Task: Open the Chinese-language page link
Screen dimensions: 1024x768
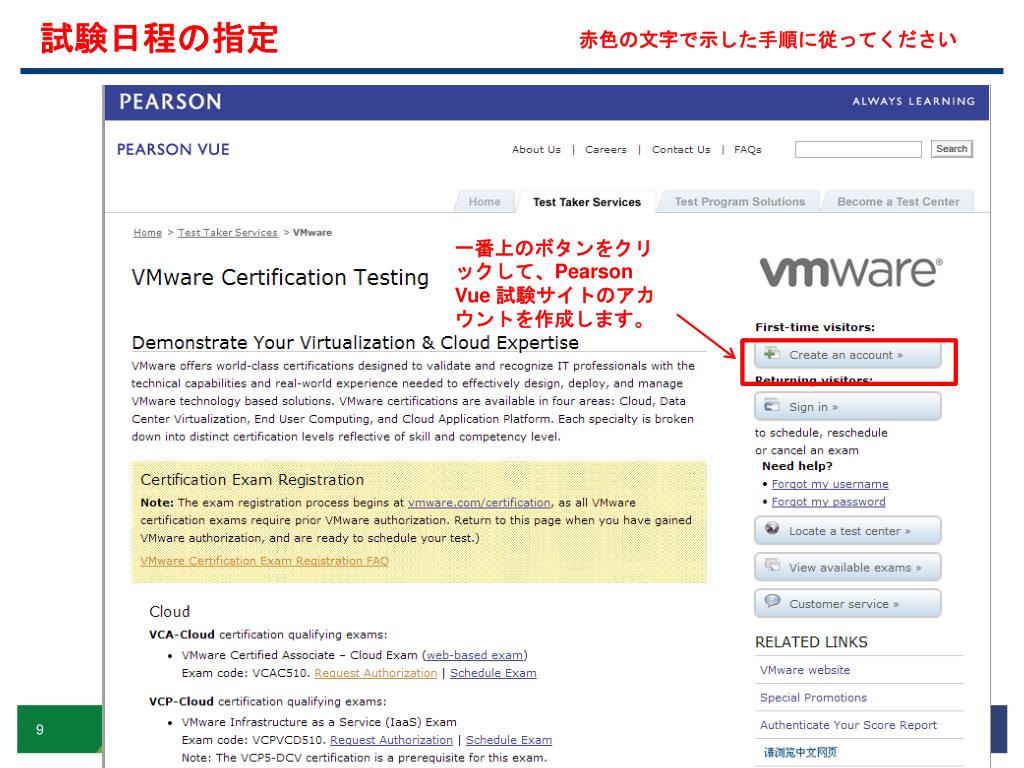Action: pyautogui.click(x=800, y=752)
